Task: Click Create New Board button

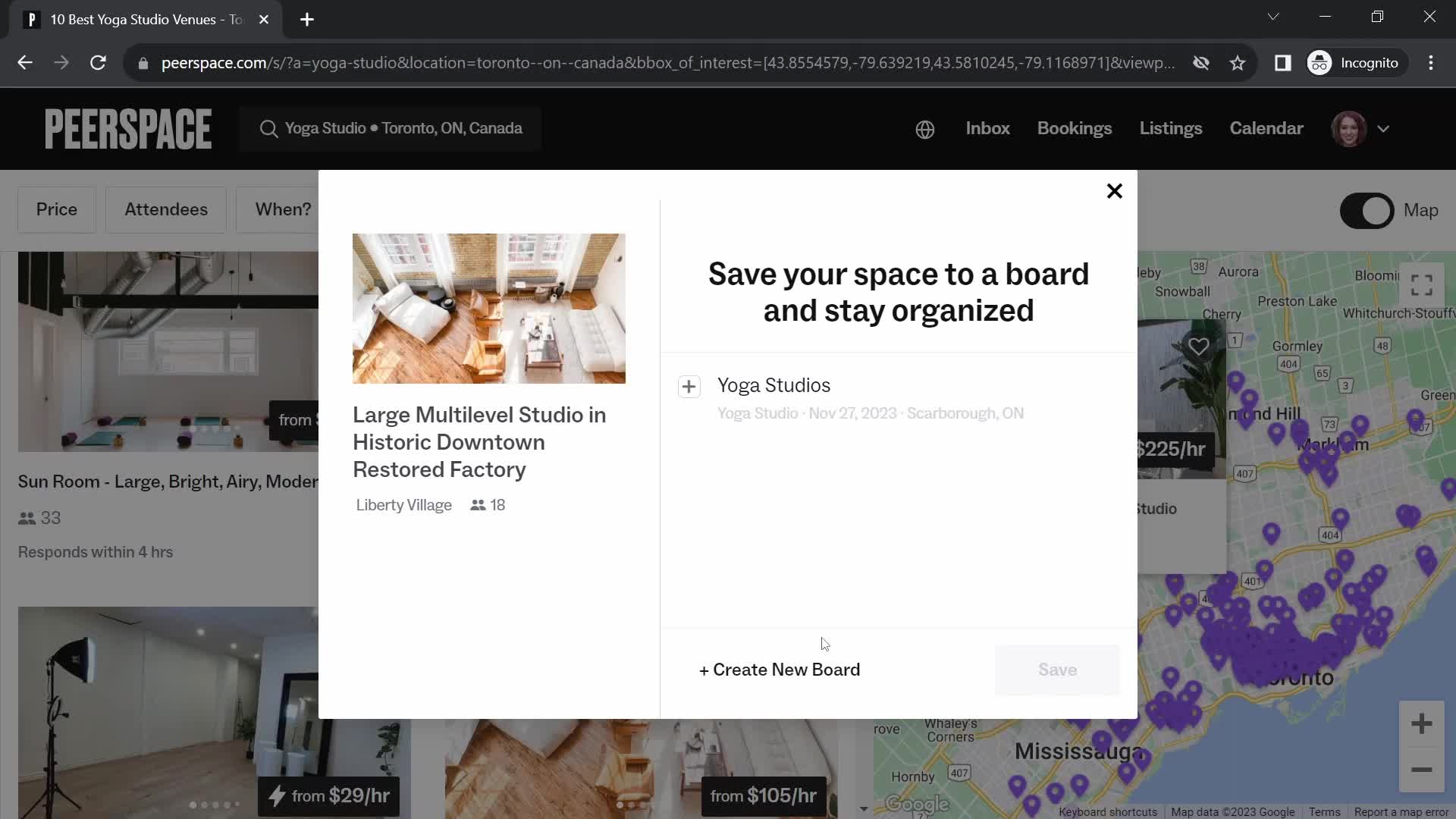Action: (779, 670)
